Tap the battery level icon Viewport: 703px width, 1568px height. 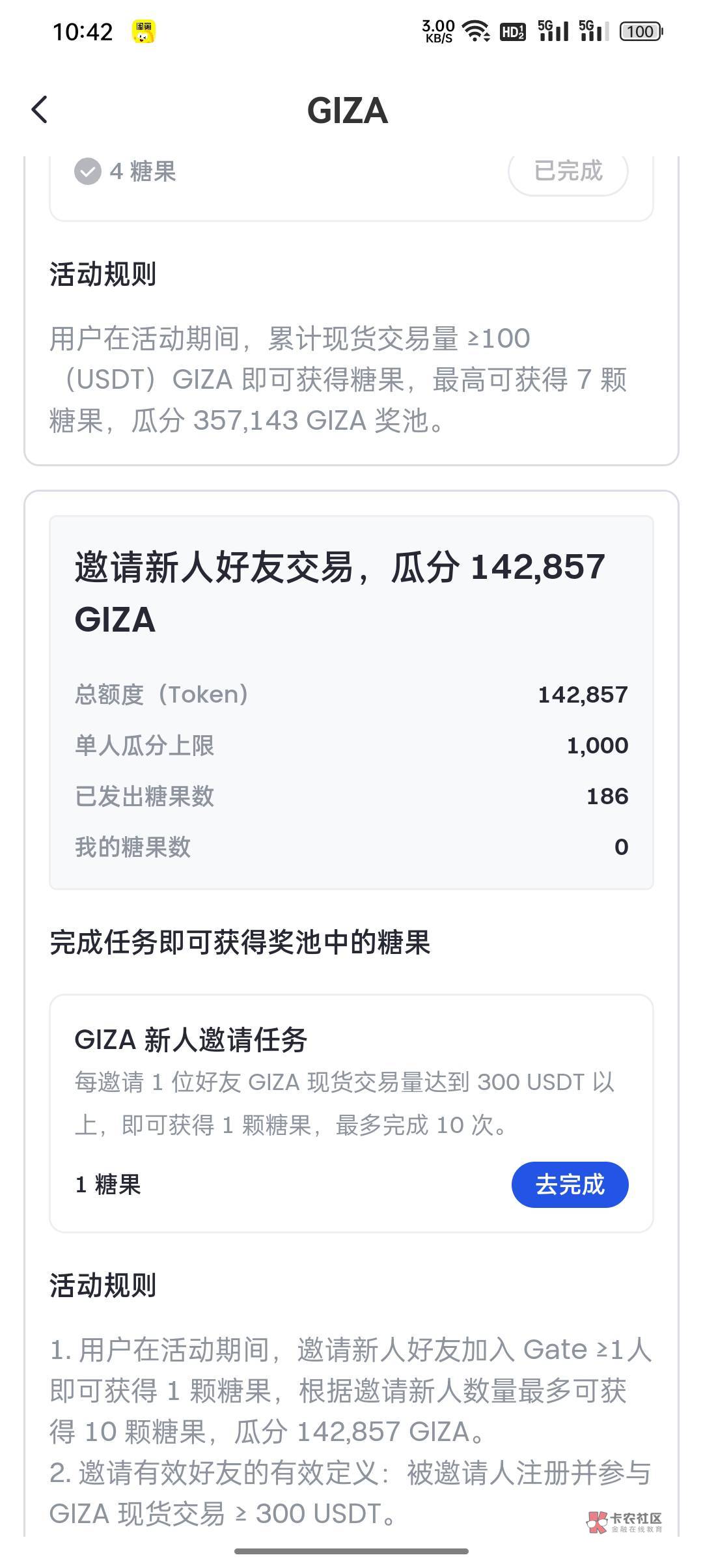pyautogui.click(x=641, y=31)
